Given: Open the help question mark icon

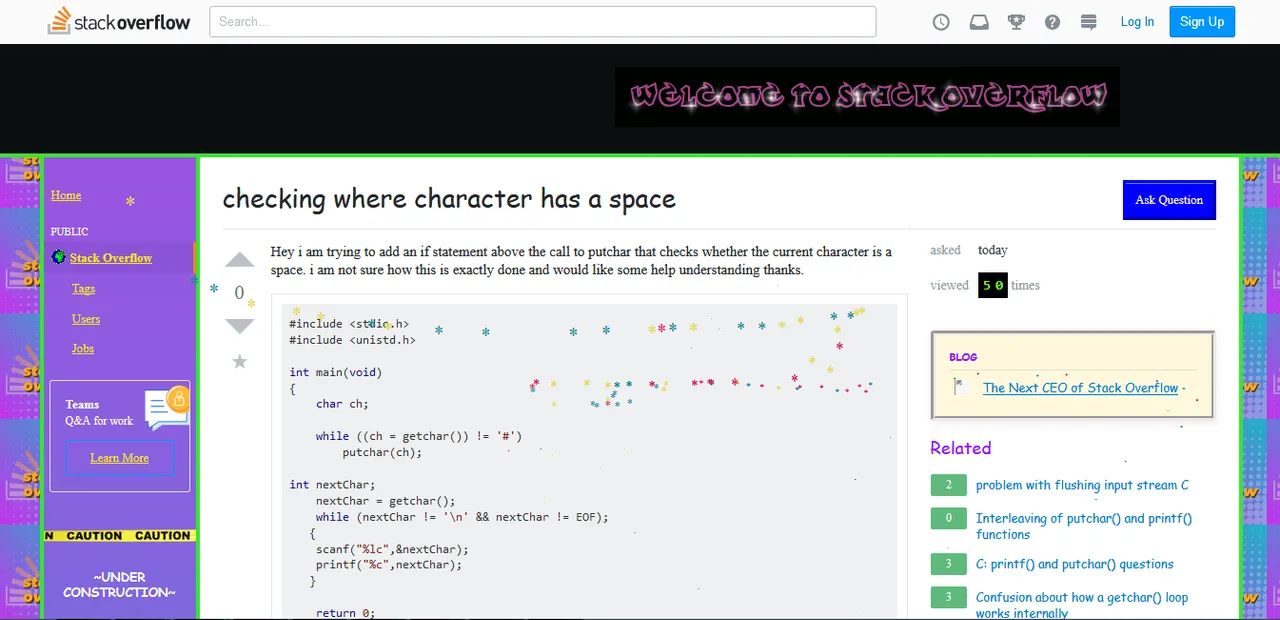Looking at the screenshot, I should 1052,22.
